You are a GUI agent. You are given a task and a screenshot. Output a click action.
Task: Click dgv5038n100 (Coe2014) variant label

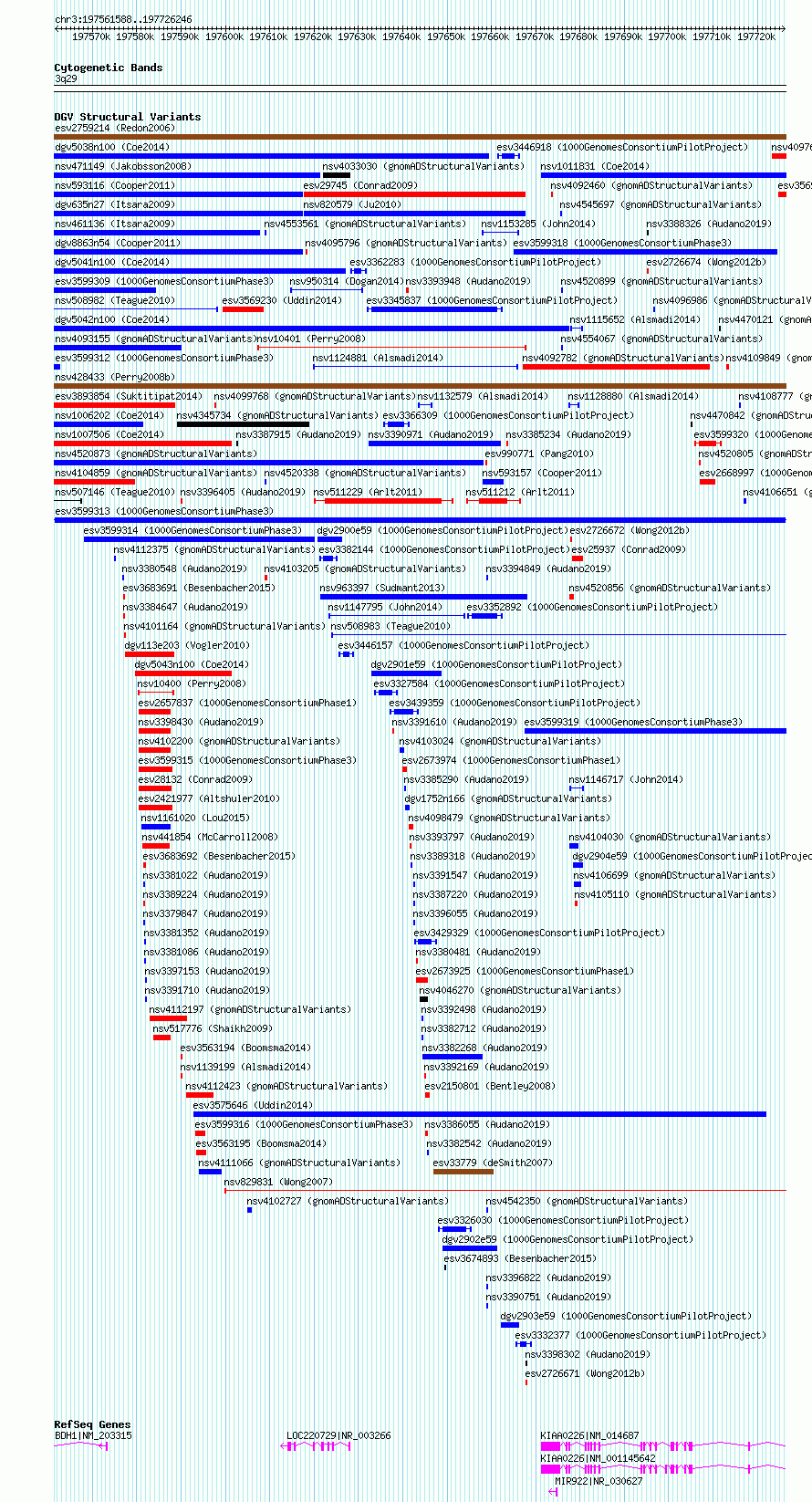coord(112,147)
